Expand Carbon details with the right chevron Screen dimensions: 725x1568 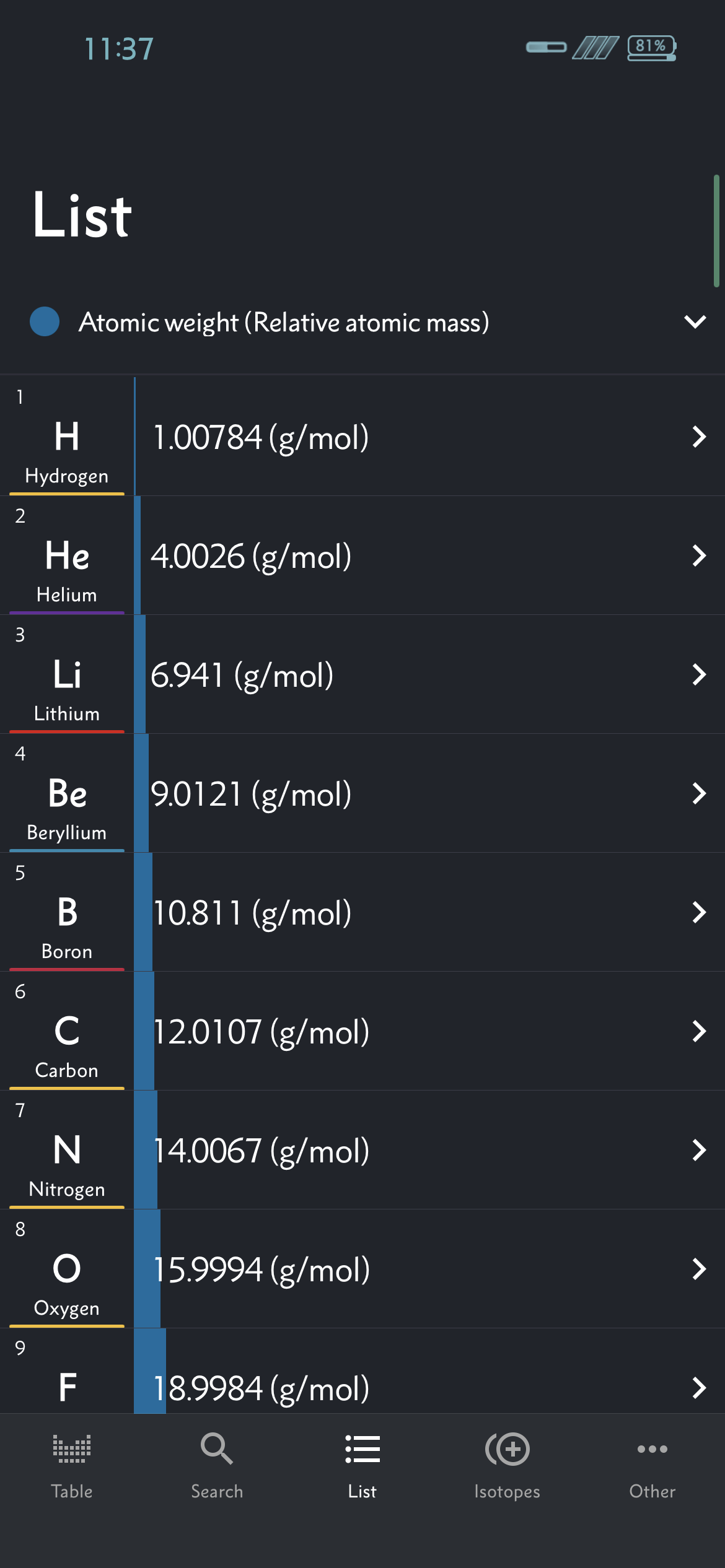699,1031
